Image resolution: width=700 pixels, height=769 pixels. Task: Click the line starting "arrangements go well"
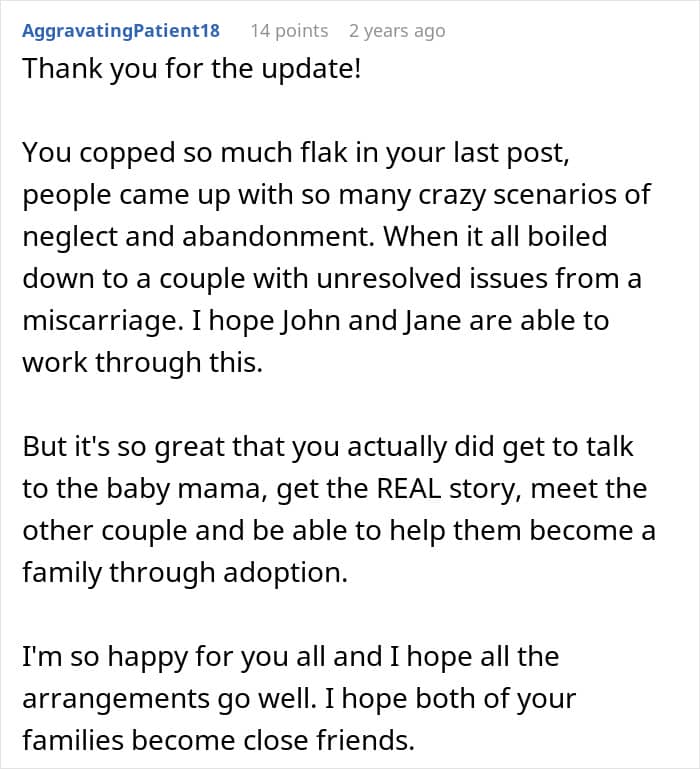click(299, 699)
